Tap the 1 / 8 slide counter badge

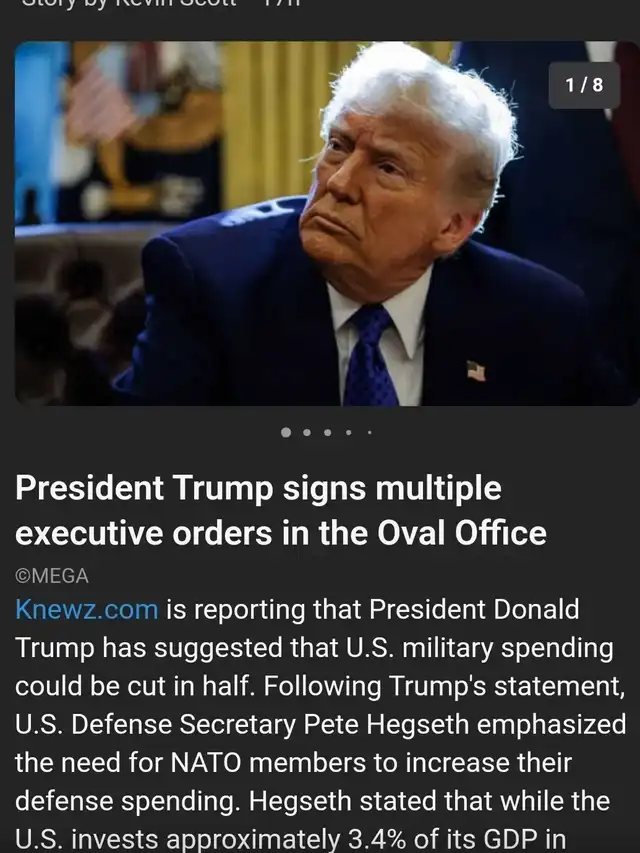tap(584, 85)
